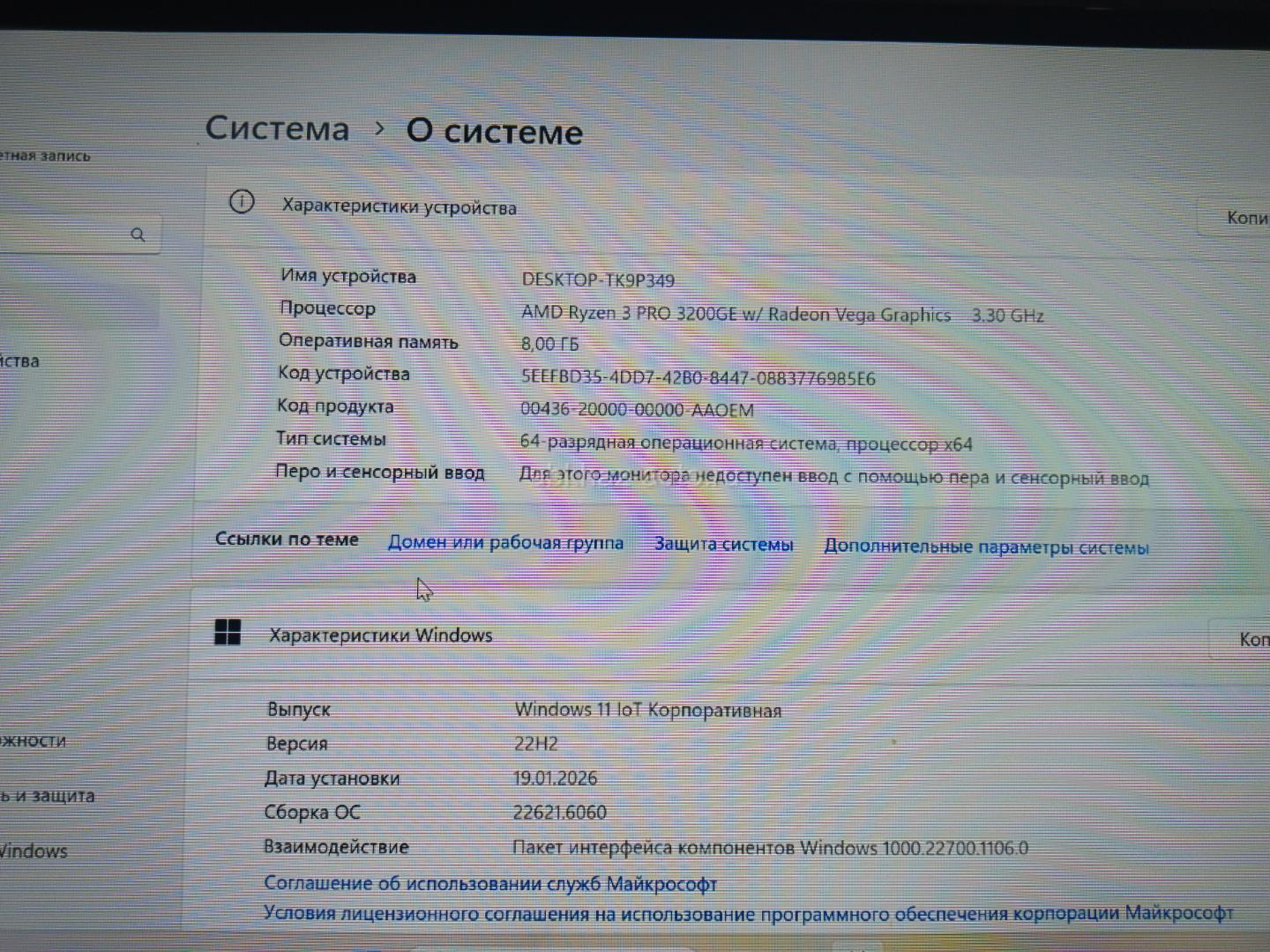Viewport: 1270px width, 952px height.
Task: Collapse the Характеристики устройства section header
Action: (x=706, y=208)
